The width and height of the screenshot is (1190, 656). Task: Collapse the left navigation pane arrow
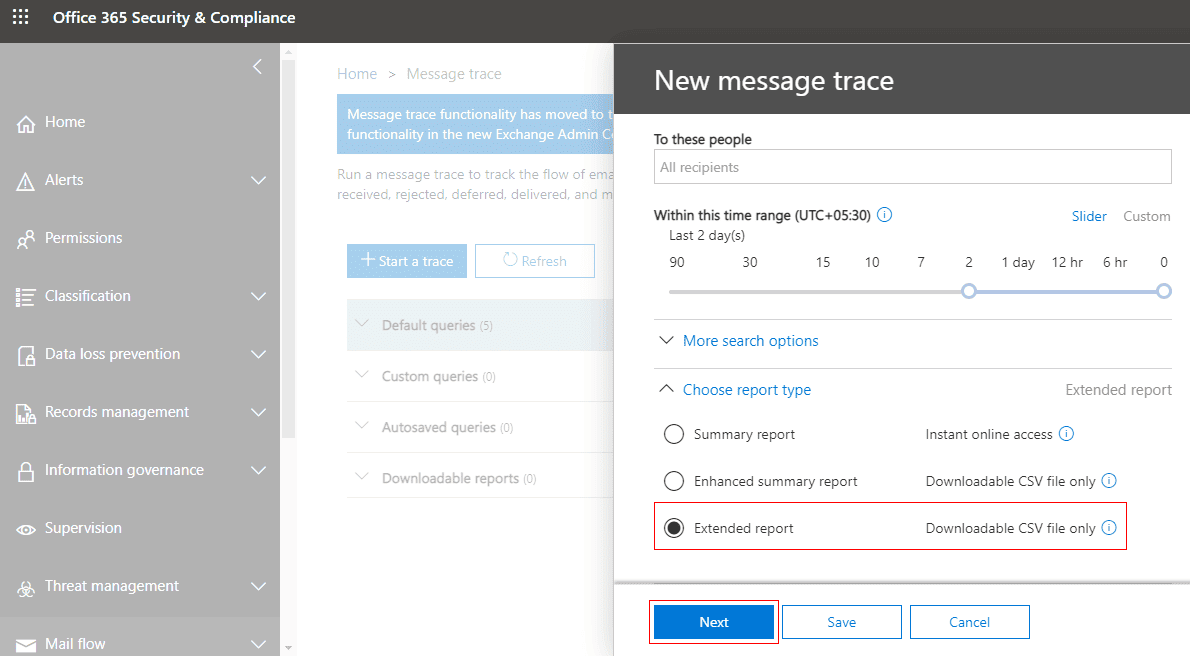257,67
